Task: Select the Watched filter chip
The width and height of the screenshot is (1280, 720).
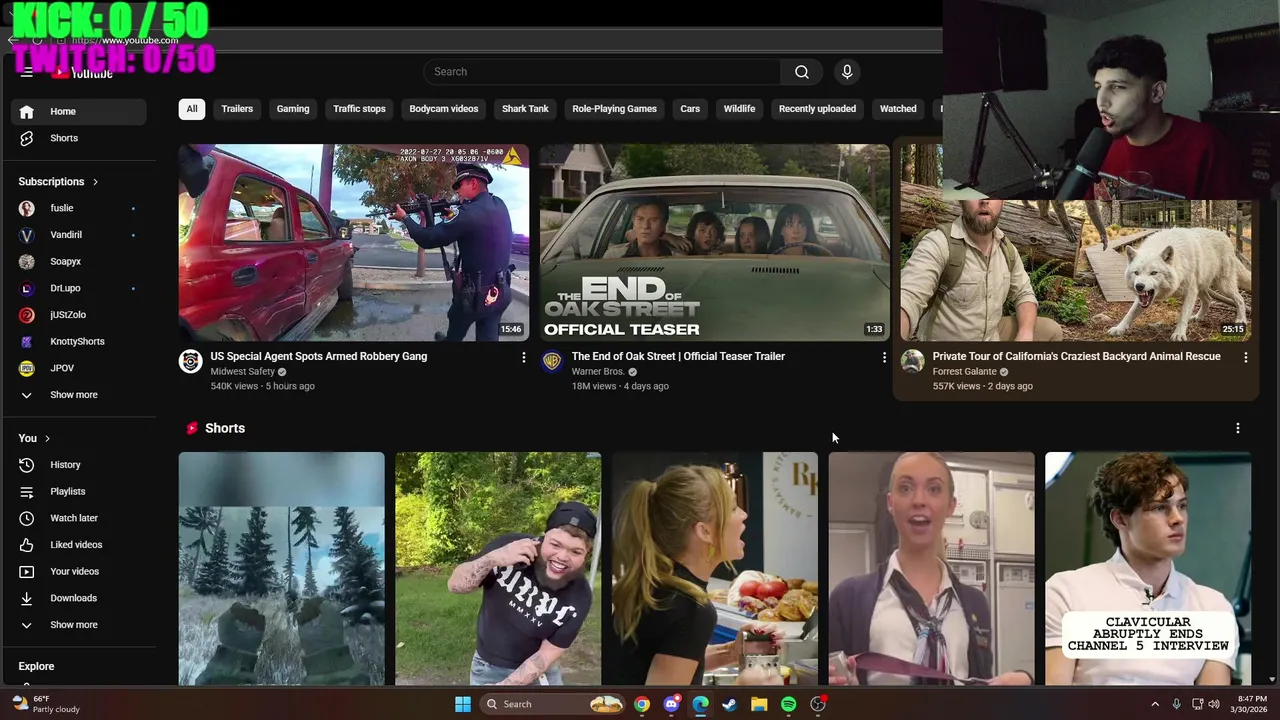Action: [x=898, y=109]
